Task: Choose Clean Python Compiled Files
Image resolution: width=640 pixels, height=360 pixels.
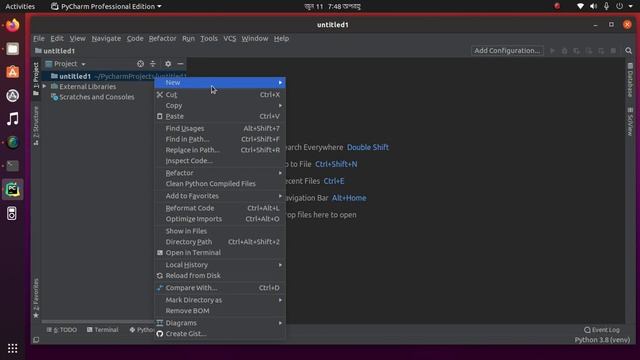Action: coord(220,184)
